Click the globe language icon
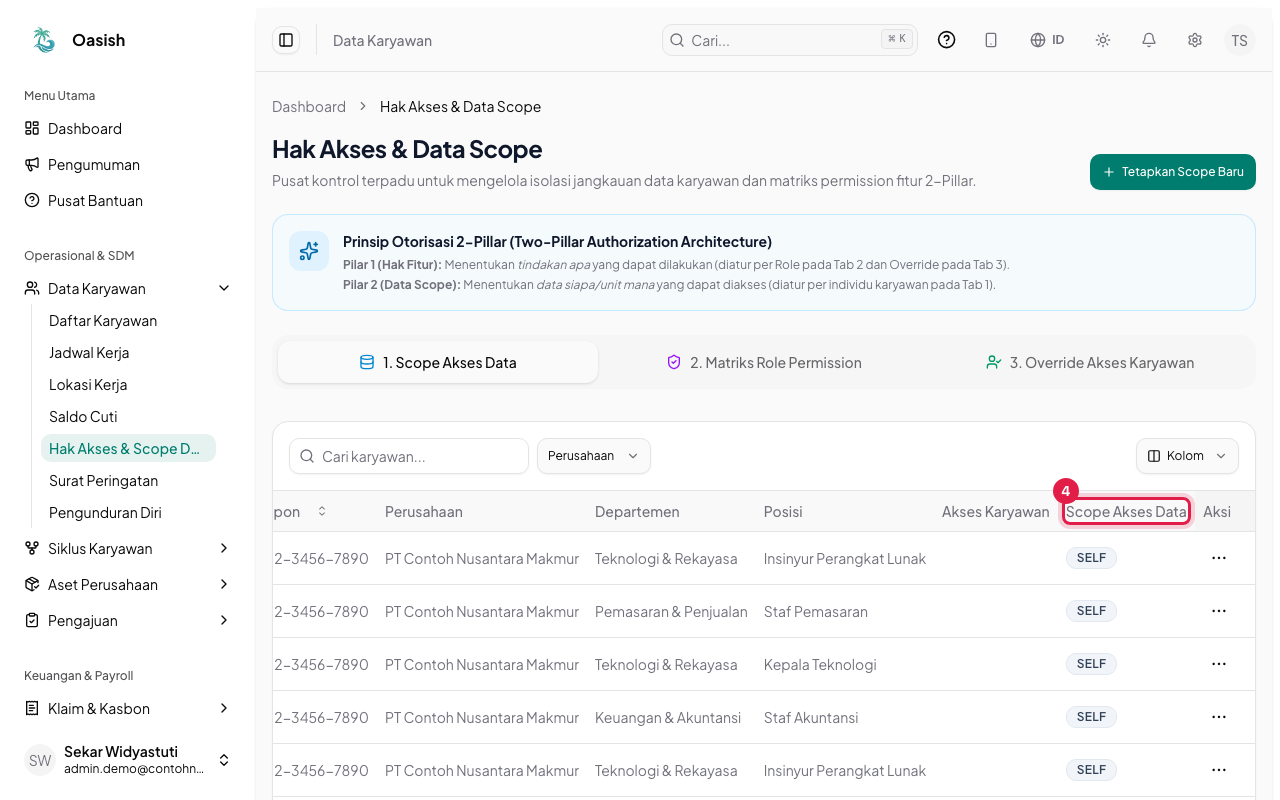The height and width of the screenshot is (800, 1280). tap(1038, 40)
